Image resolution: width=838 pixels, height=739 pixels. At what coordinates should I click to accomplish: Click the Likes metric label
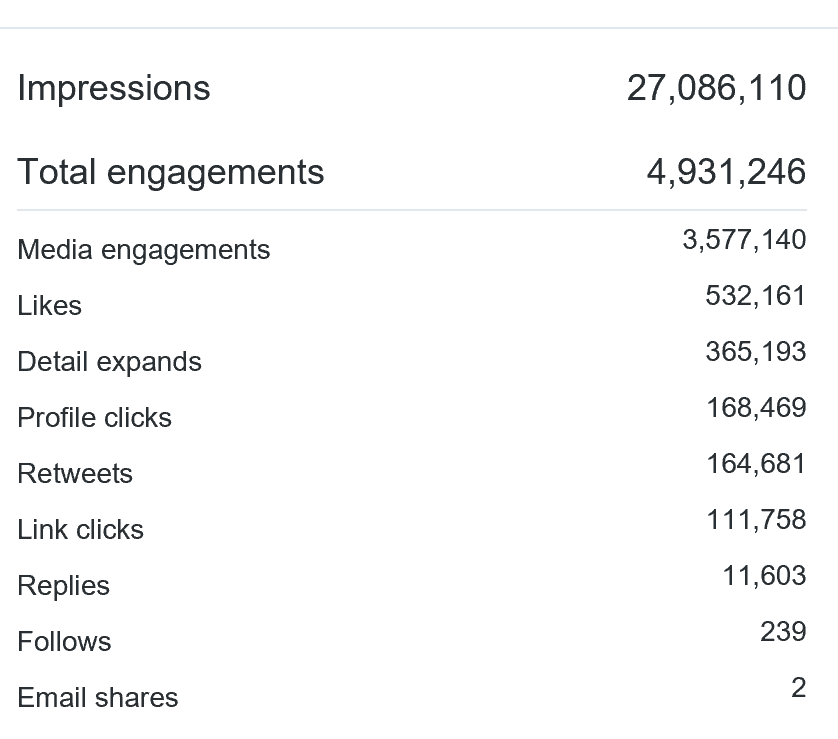tap(50, 305)
